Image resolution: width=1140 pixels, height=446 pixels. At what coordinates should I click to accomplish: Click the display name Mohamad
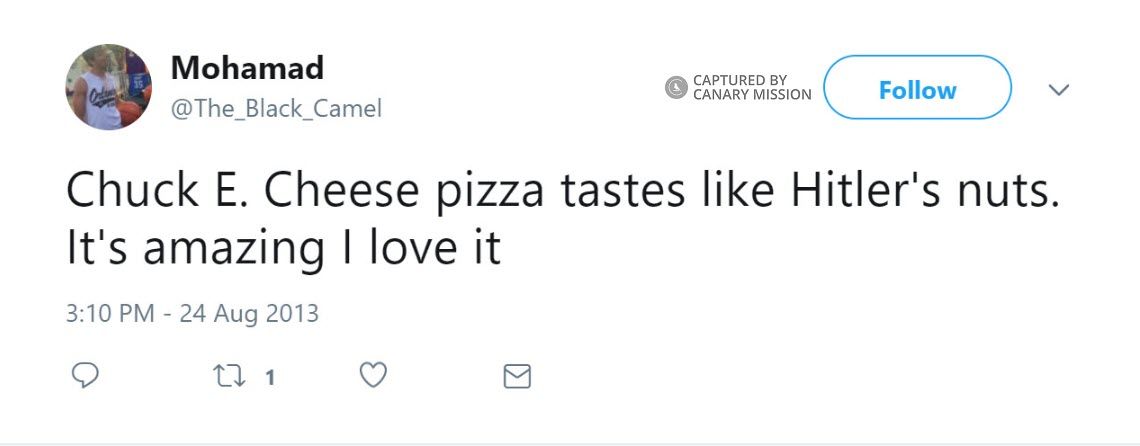tap(247, 68)
